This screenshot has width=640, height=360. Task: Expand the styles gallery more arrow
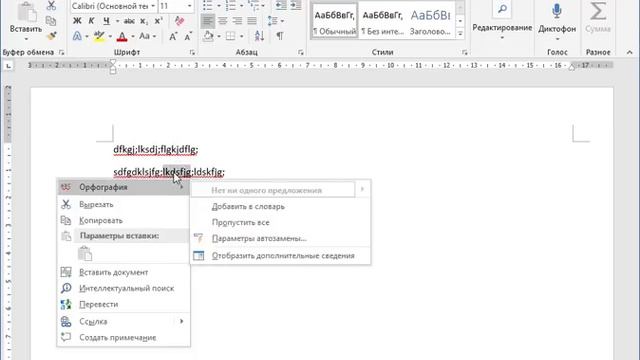pyautogui.click(x=460, y=33)
